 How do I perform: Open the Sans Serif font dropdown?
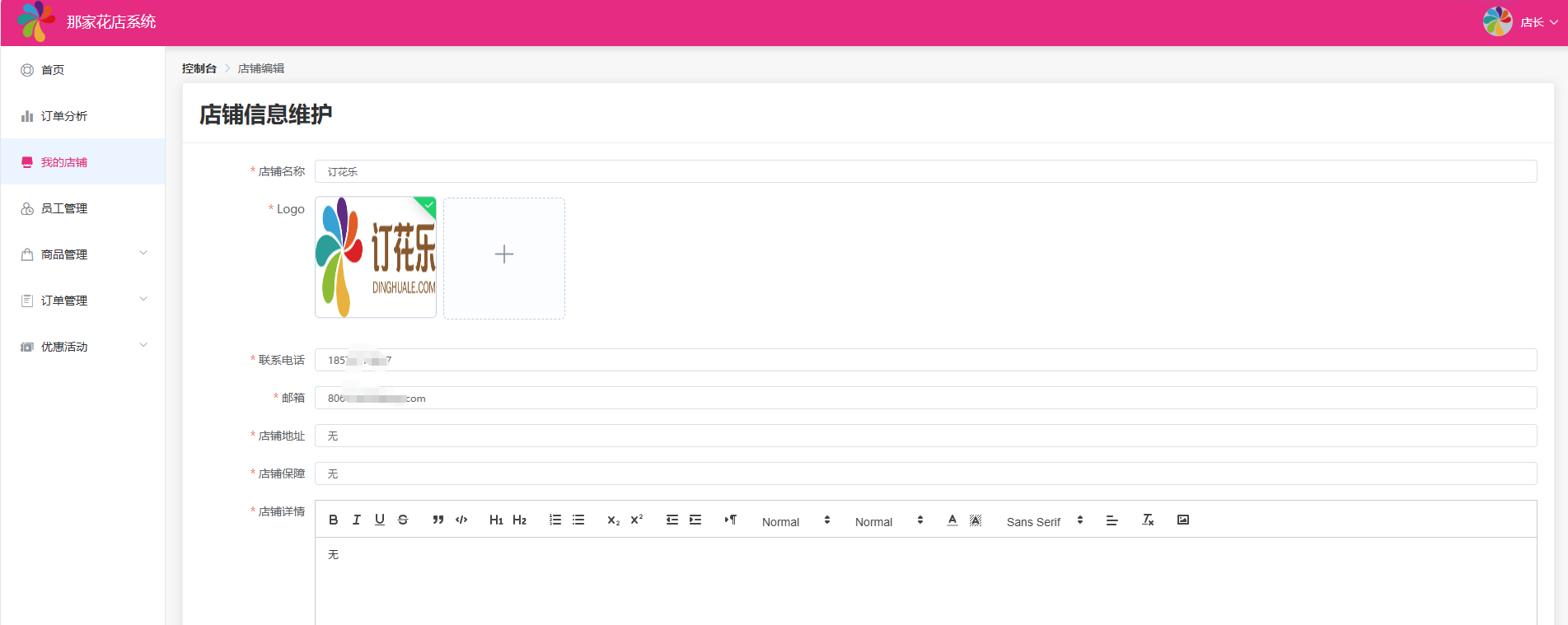1045,521
